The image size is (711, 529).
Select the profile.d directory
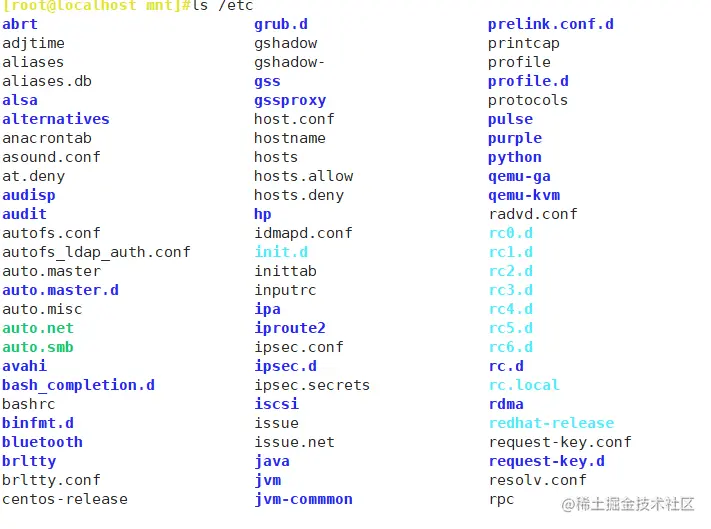click(528, 82)
